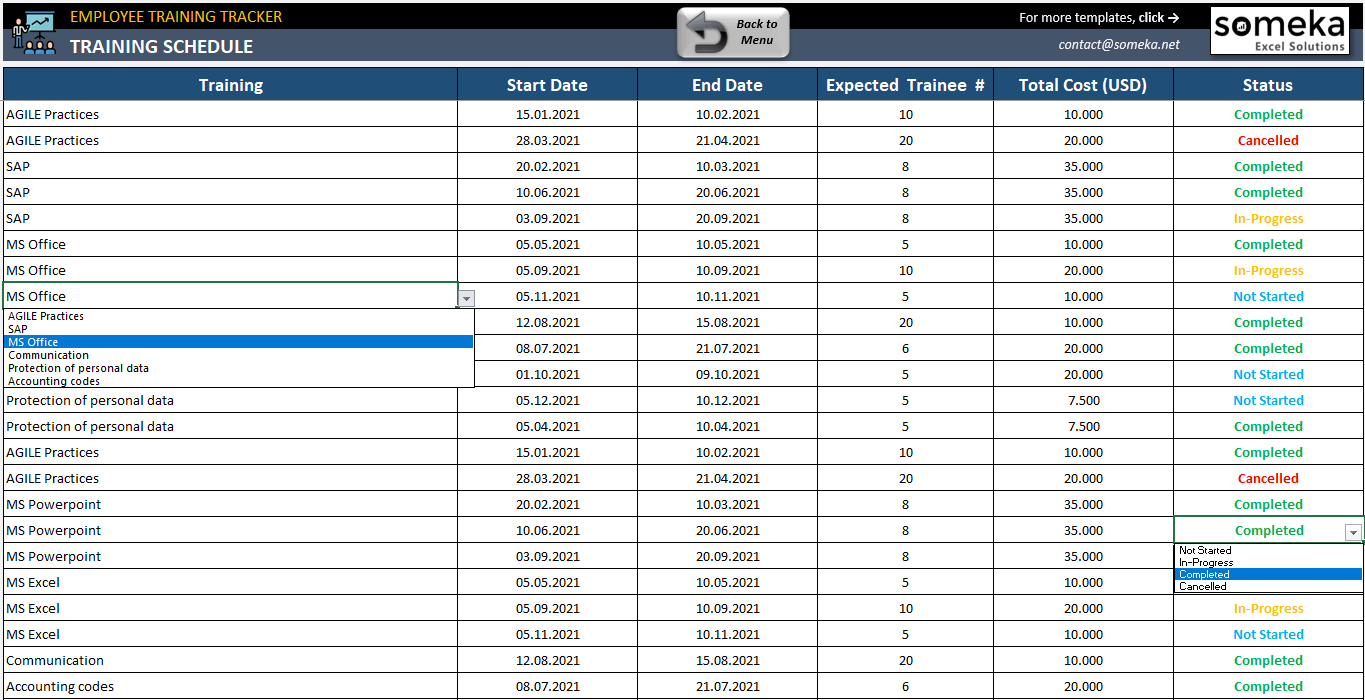Pick Protection of personal data in the dropdown list

(238, 368)
